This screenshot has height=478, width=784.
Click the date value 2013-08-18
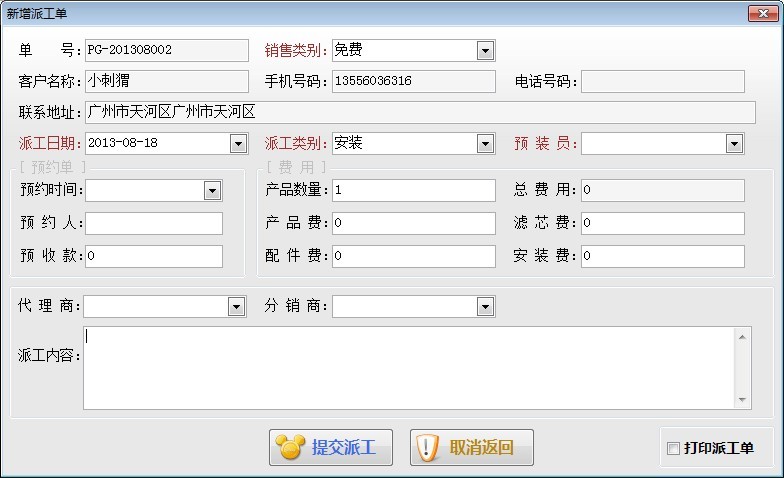tap(122, 143)
